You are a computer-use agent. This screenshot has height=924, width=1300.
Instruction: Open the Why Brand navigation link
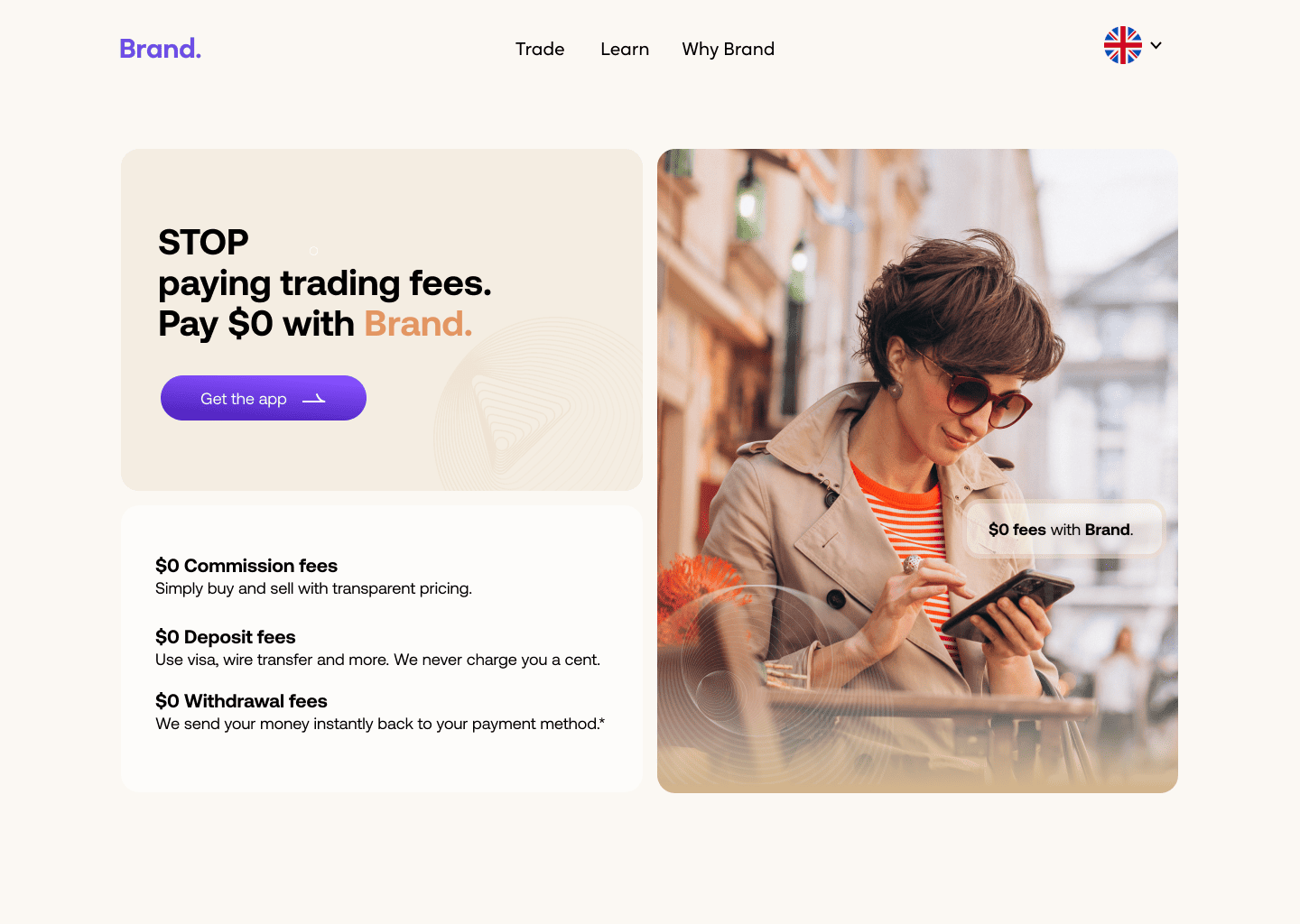pyautogui.click(x=729, y=49)
